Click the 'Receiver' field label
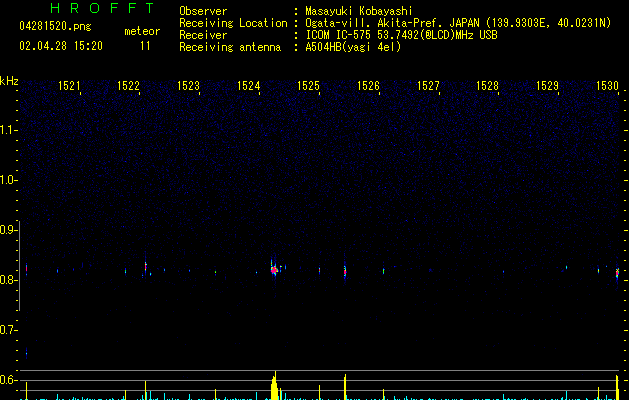This screenshot has height=400, width=629. tap(203, 35)
